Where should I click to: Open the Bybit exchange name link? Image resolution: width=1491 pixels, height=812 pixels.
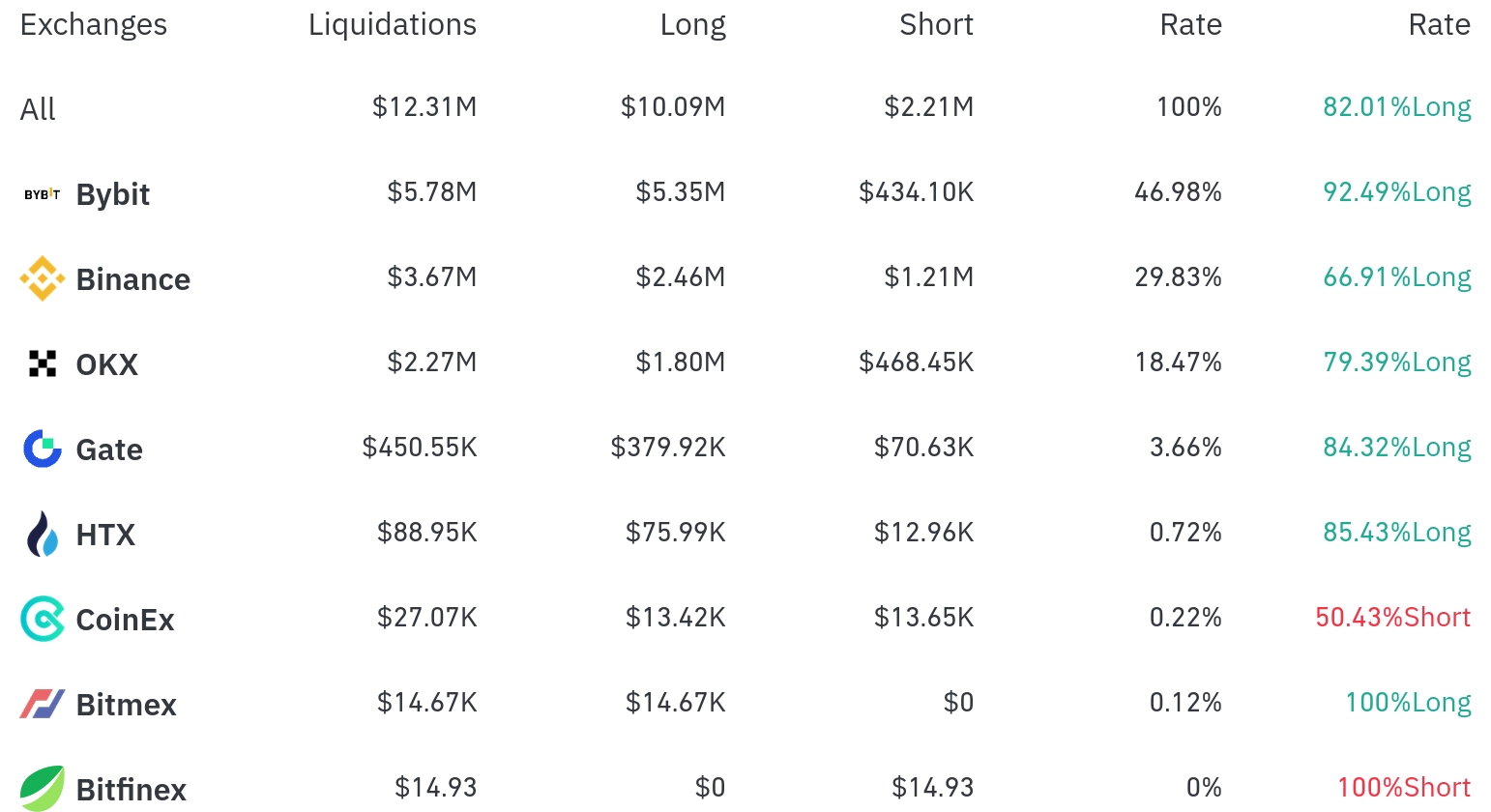click(113, 194)
